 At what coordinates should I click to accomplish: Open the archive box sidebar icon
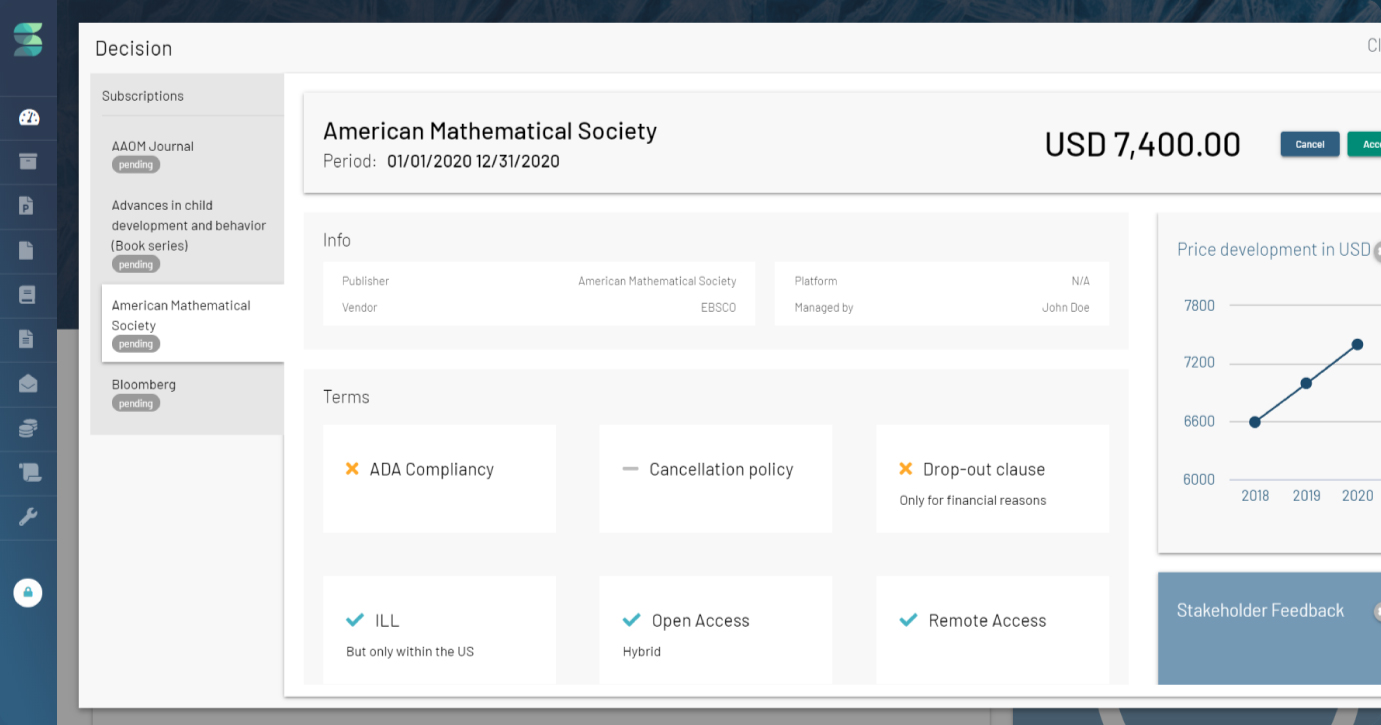28,161
